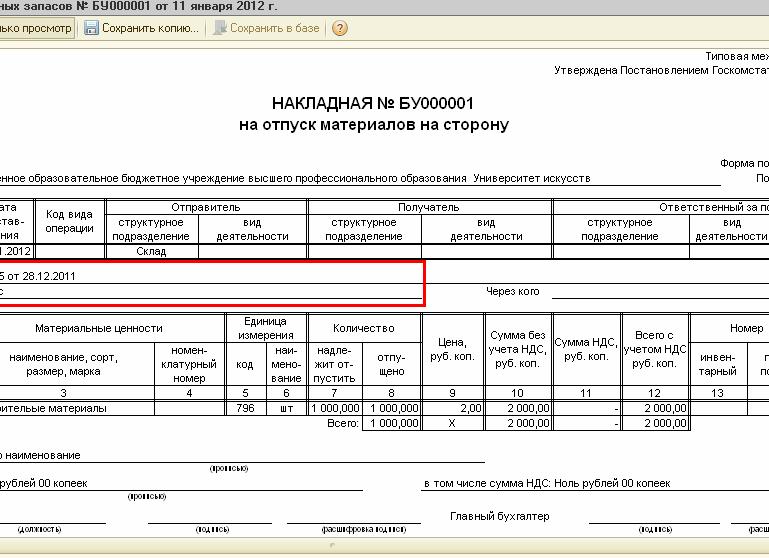Click item row 2 000,00 in column 10
The image size is (769, 558).
(x=518, y=408)
